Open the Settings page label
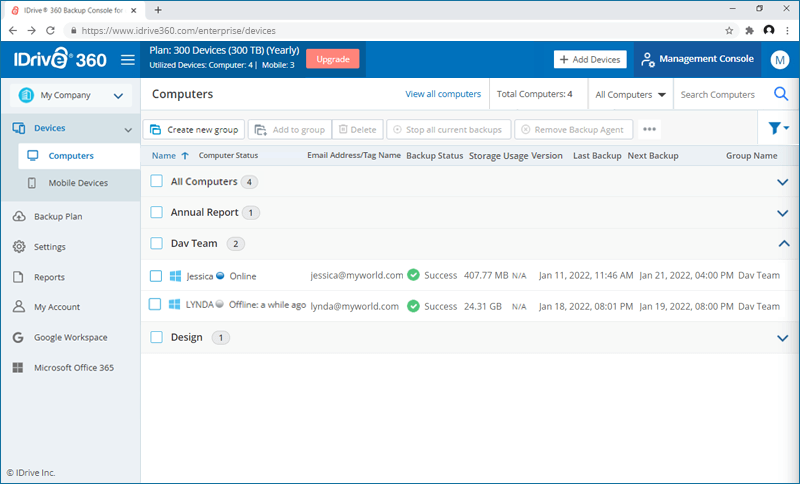 coord(49,247)
